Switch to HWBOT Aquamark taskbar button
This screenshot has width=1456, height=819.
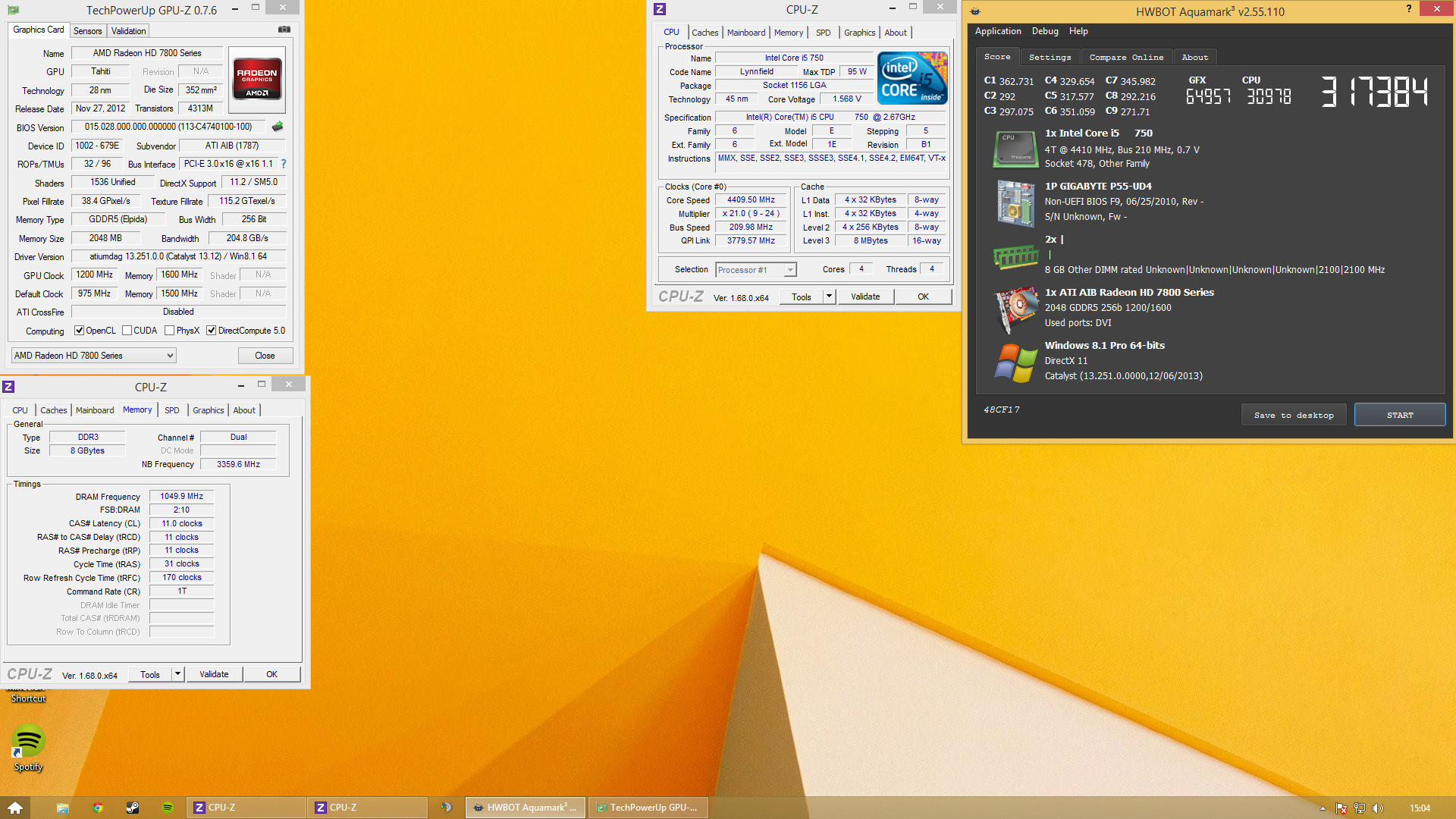click(x=526, y=808)
